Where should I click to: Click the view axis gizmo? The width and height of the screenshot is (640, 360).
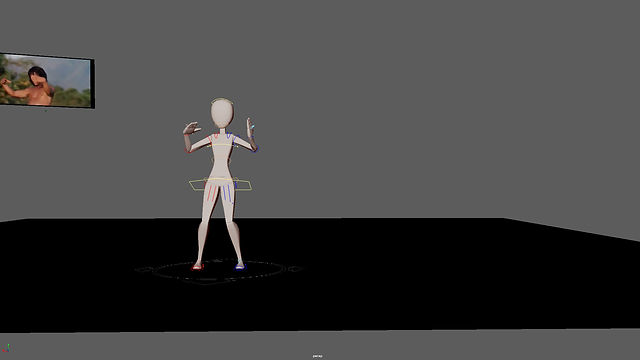click(x=6, y=348)
